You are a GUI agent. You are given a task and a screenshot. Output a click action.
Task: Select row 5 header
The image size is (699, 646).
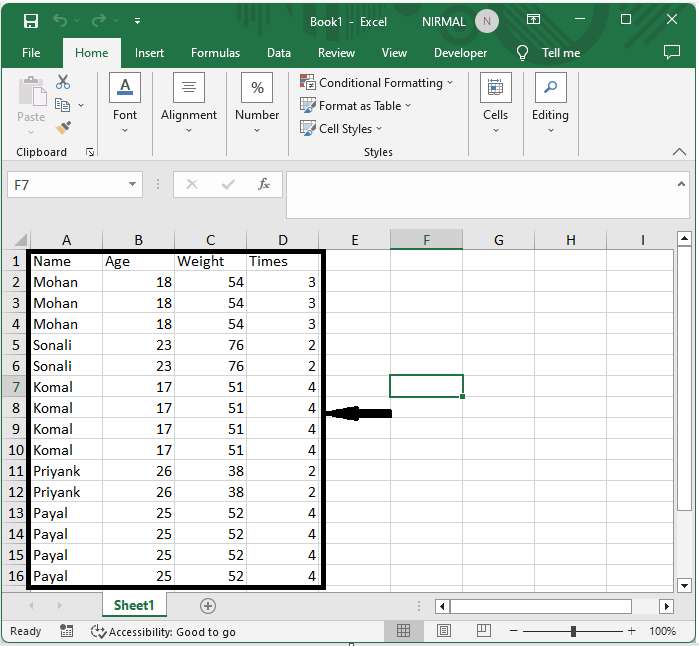pyautogui.click(x=16, y=345)
